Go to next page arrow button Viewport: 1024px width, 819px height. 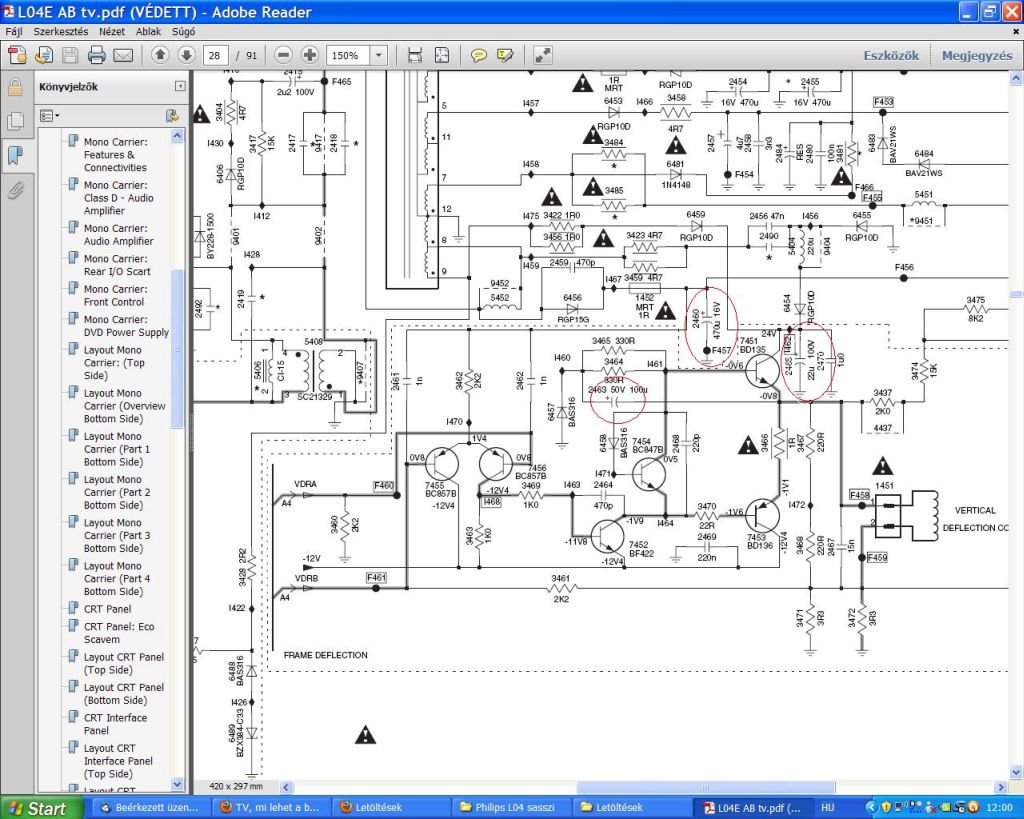[186, 56]
